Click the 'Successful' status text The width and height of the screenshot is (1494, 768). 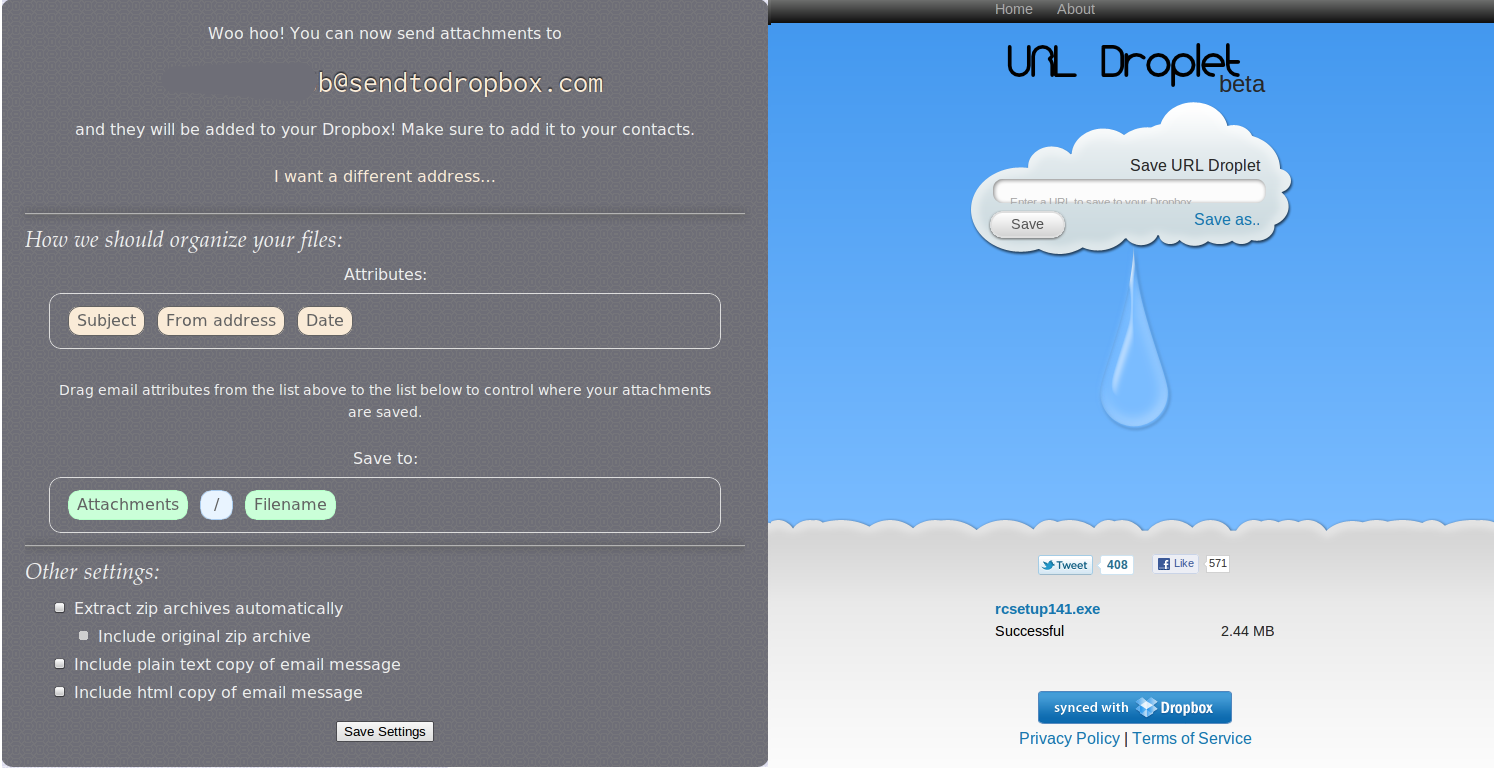[1029, 631]
